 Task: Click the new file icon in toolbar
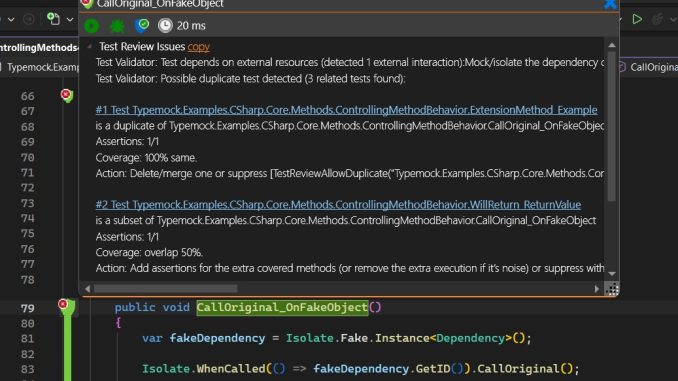coord(53,19)
